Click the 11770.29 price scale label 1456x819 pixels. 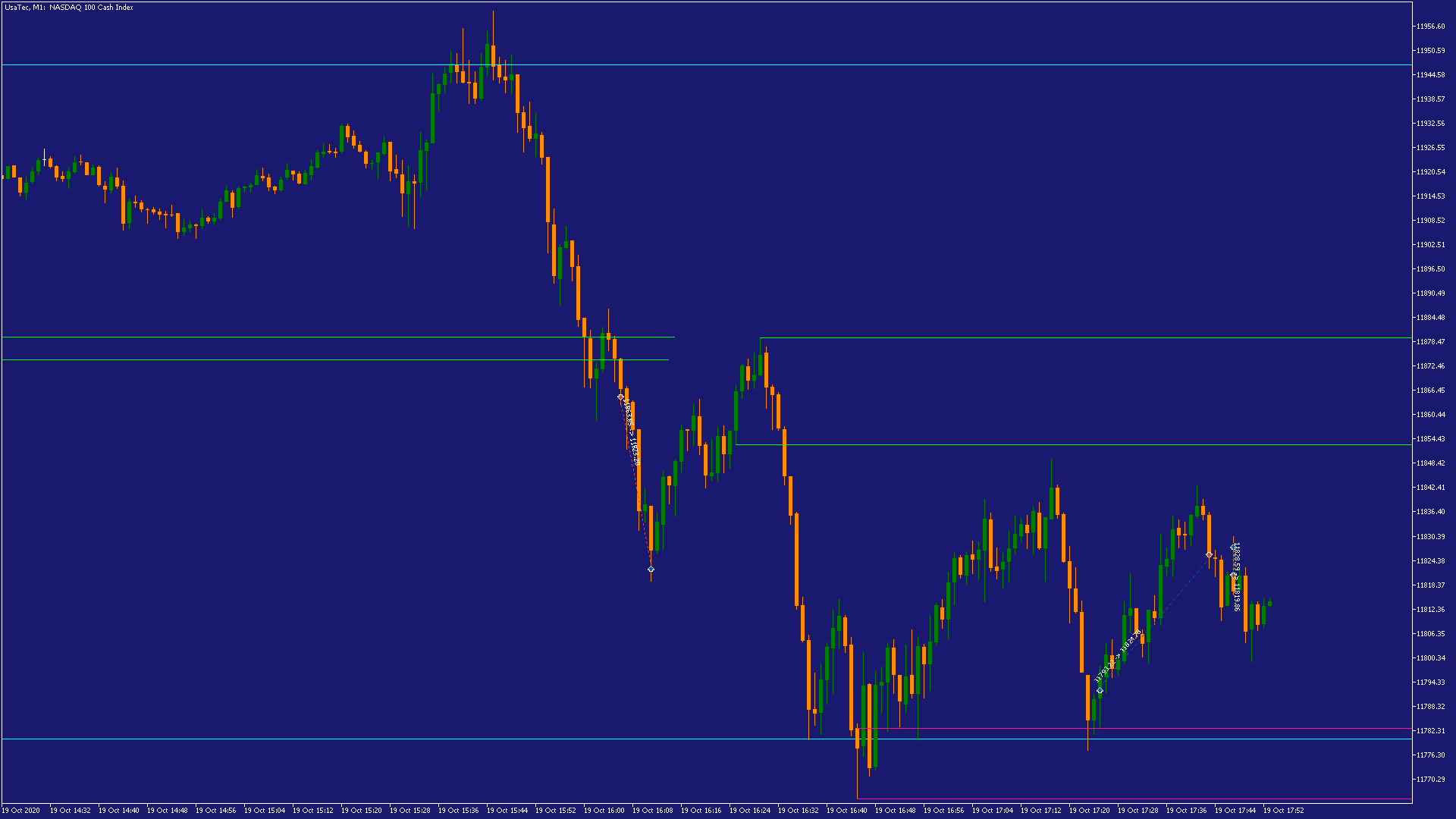(x=1430, y=779)
